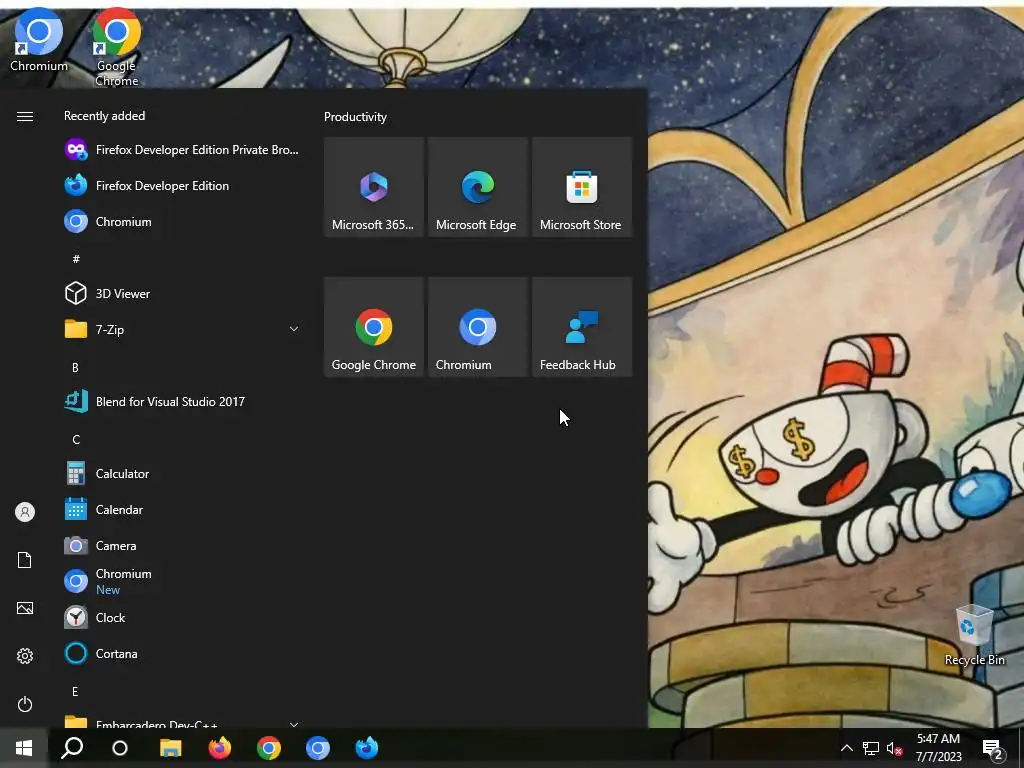Open Documents from Start sidebar
This screenshot has height=768, width=1024.
(25, 560)
